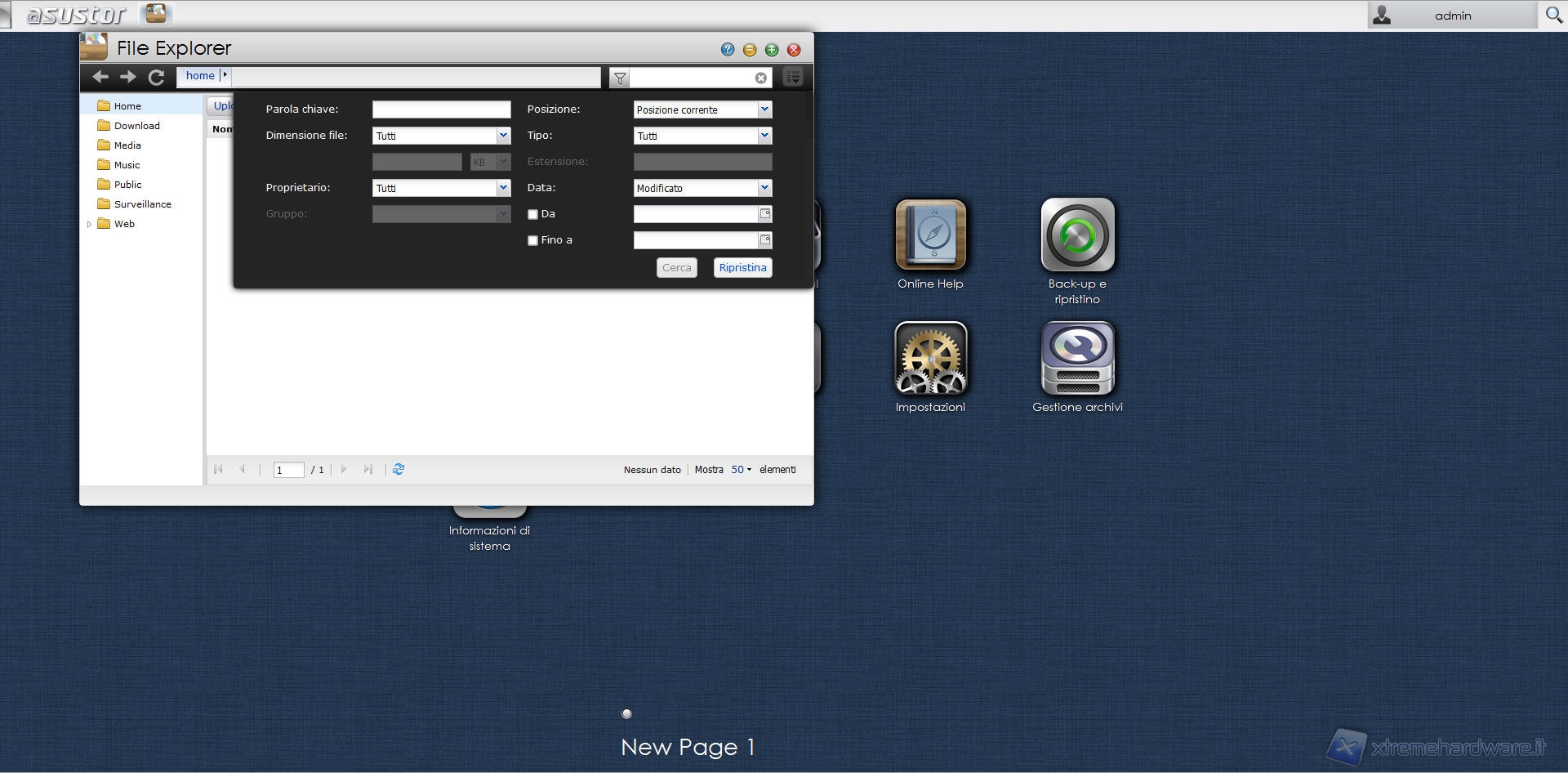This screenshot has height=773, width=1568.
Task: Click the reload icon in navigation bar
Action: 156,77
